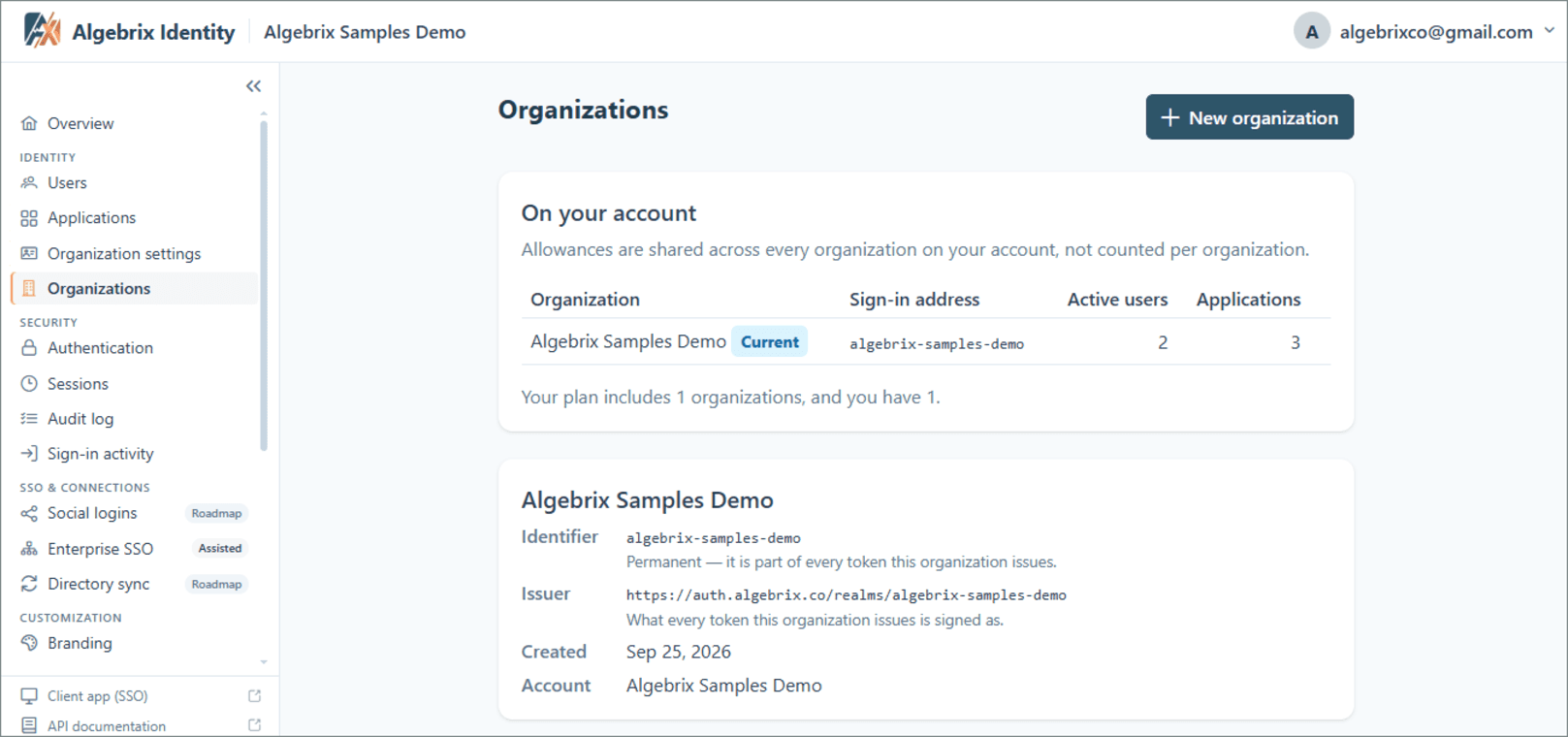Collapse the sidebar with the double chevron

(x=253, y=86)
